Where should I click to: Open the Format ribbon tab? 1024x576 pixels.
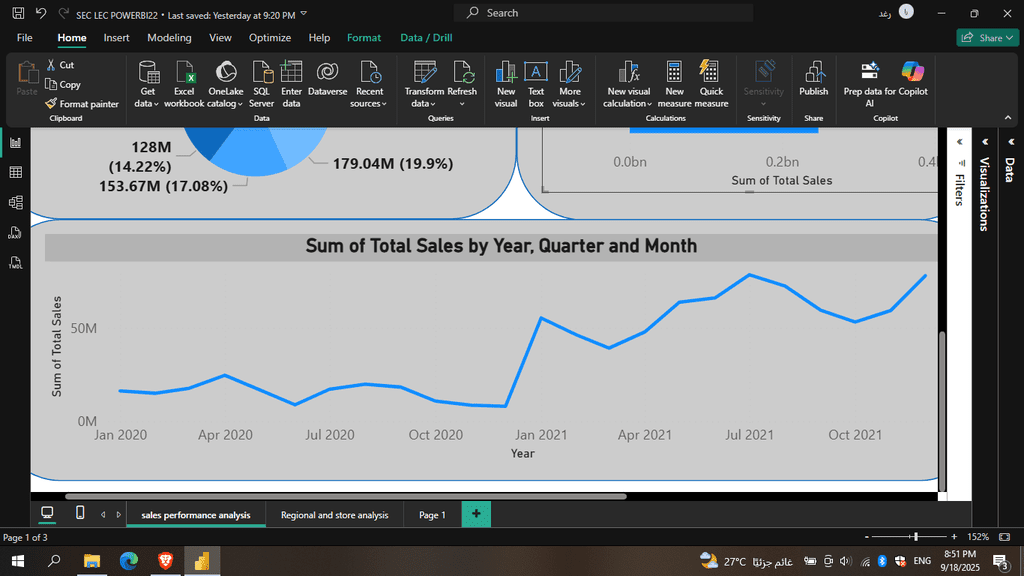tap(364, 38)
